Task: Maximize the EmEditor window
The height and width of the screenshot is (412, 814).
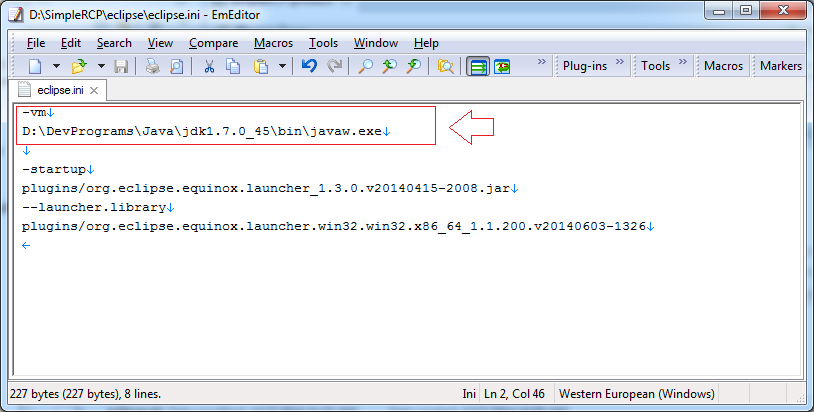Action: pos(746,10)
